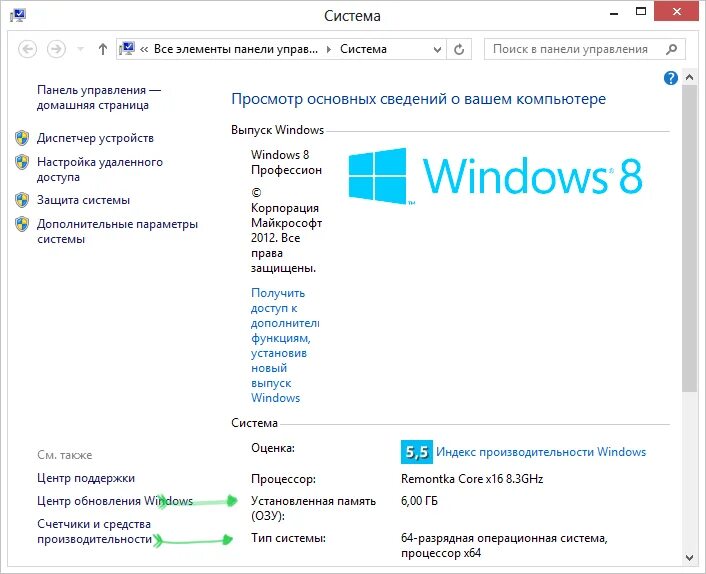Screen dimensions: 706x574
Task: Click the 'Тип системы:' label
Action: tap(288, 538)
